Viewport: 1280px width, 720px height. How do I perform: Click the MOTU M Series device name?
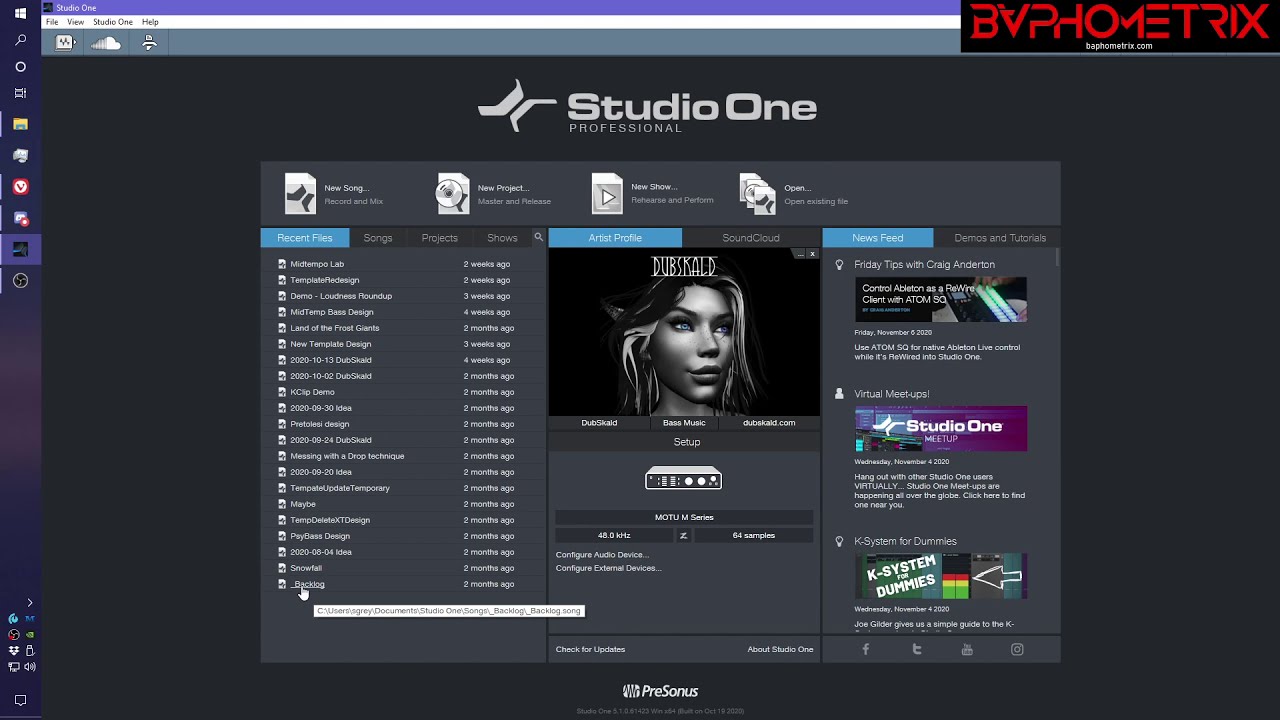(x=684, y=517)
